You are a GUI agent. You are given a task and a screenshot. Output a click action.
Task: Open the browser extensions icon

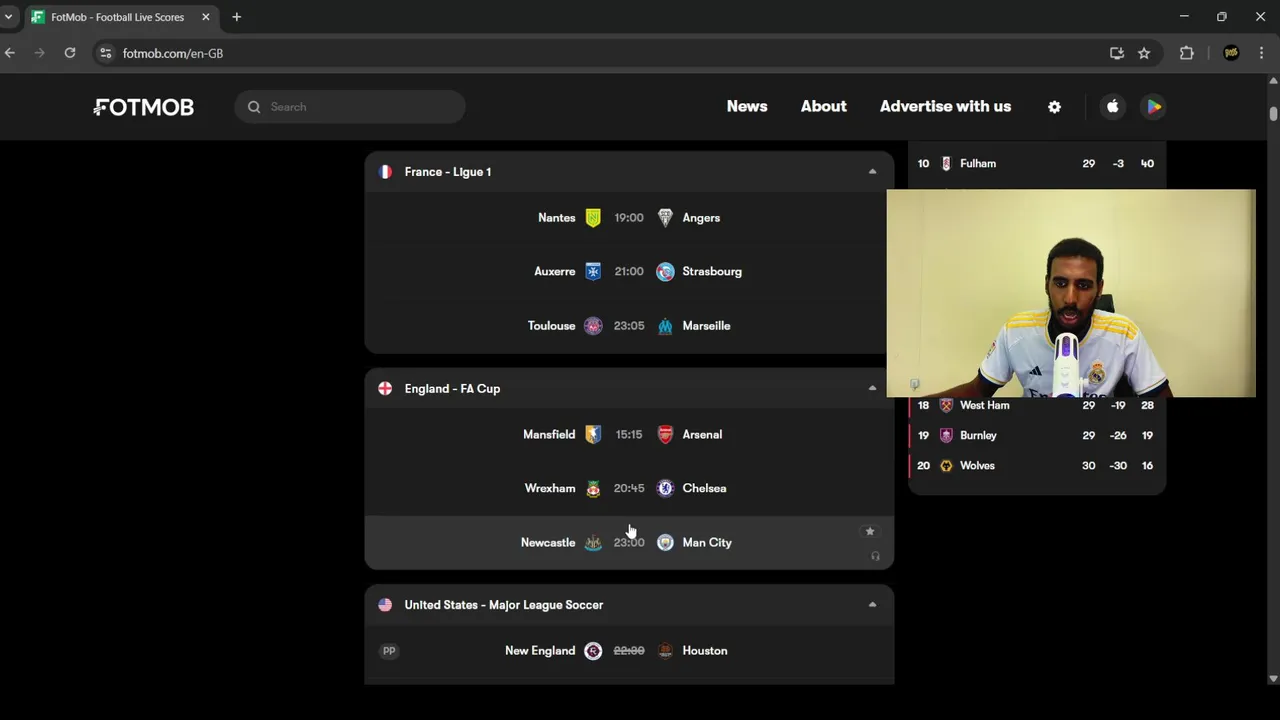coord(1187,53)
